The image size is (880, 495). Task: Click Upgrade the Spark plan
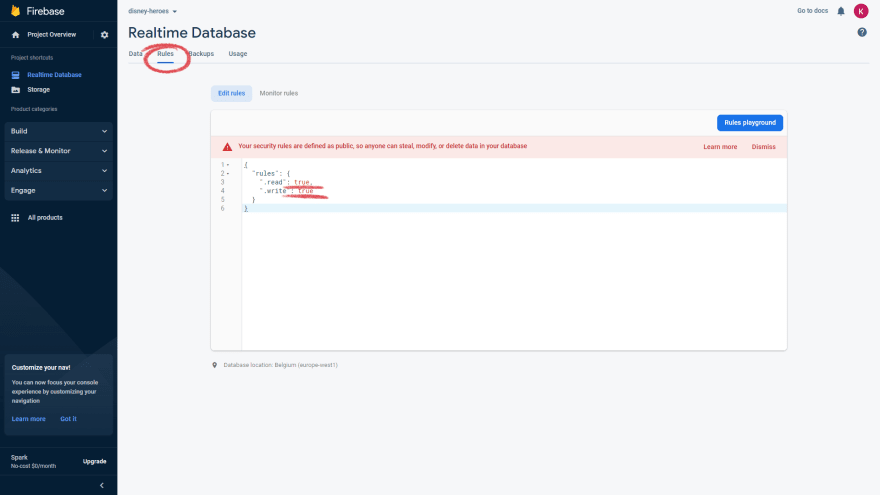coord(94,461)
